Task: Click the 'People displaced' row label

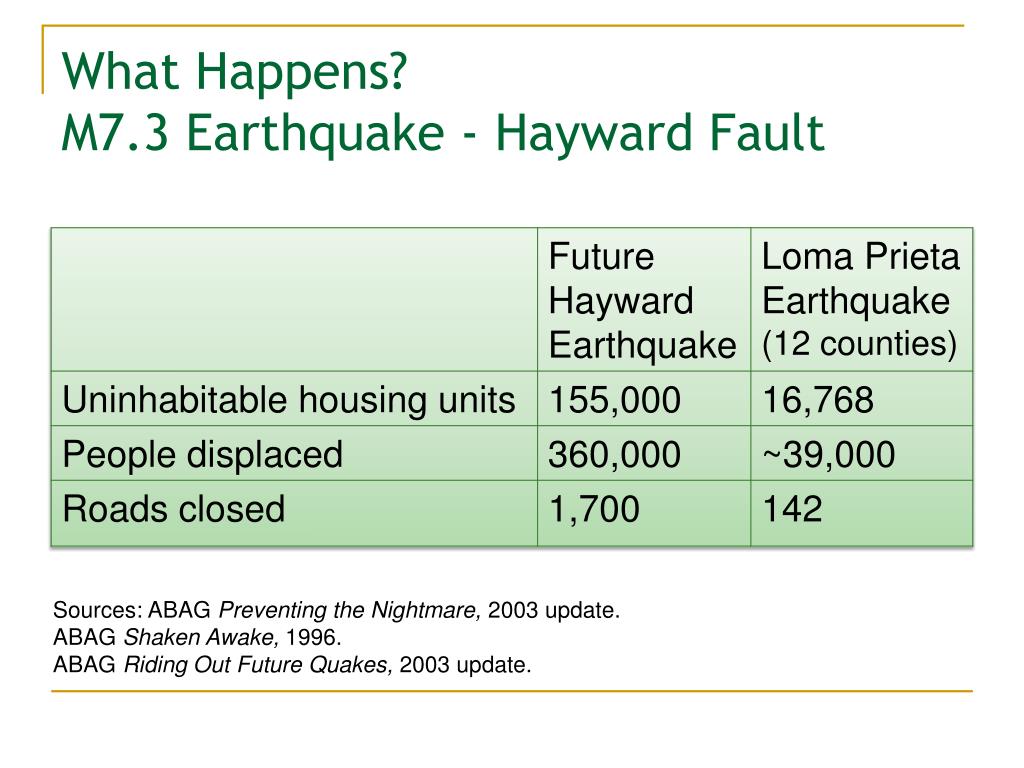Action: pos(202,455)
